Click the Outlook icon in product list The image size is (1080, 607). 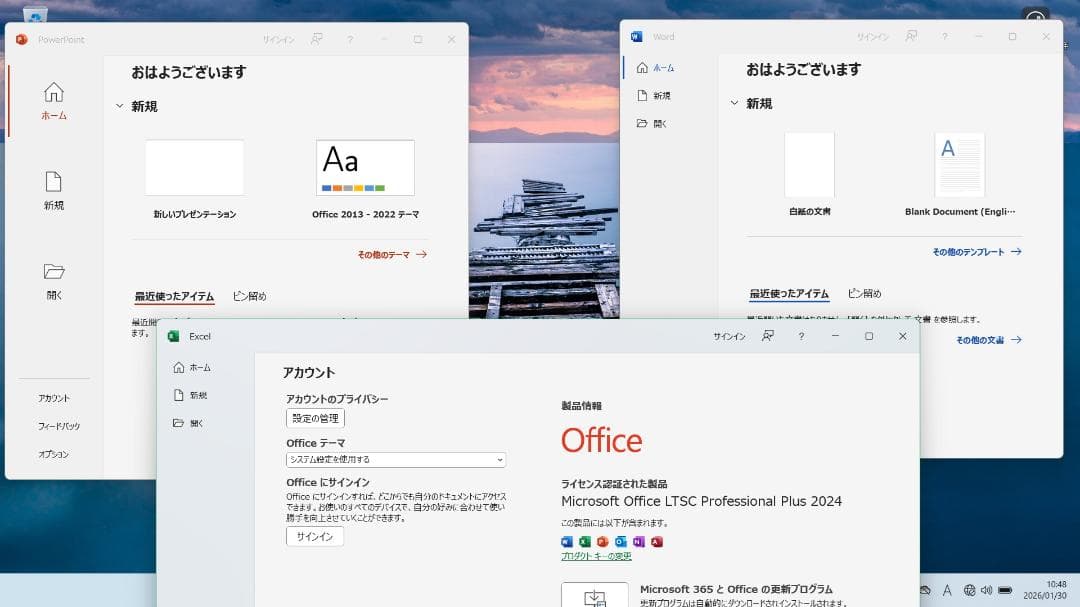click(621, 541)
